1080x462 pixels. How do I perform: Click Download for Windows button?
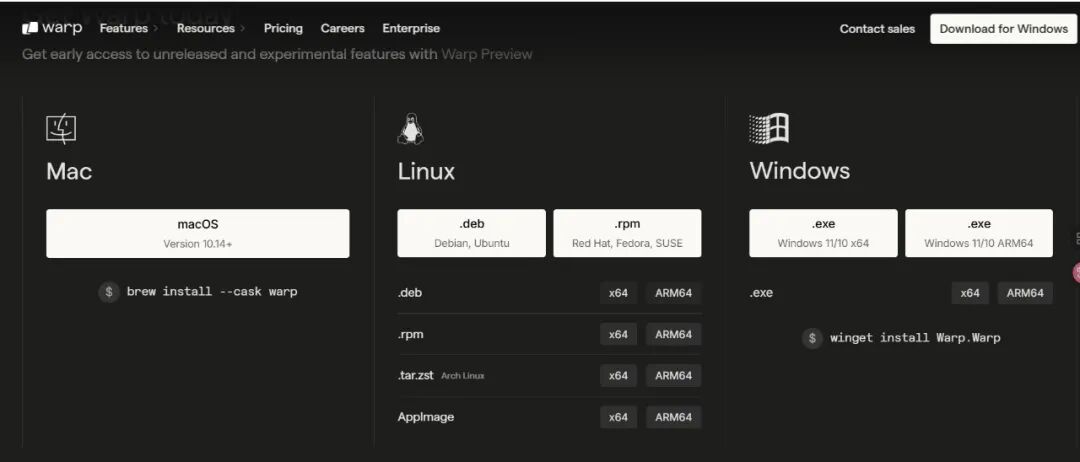coord(1004,29)
